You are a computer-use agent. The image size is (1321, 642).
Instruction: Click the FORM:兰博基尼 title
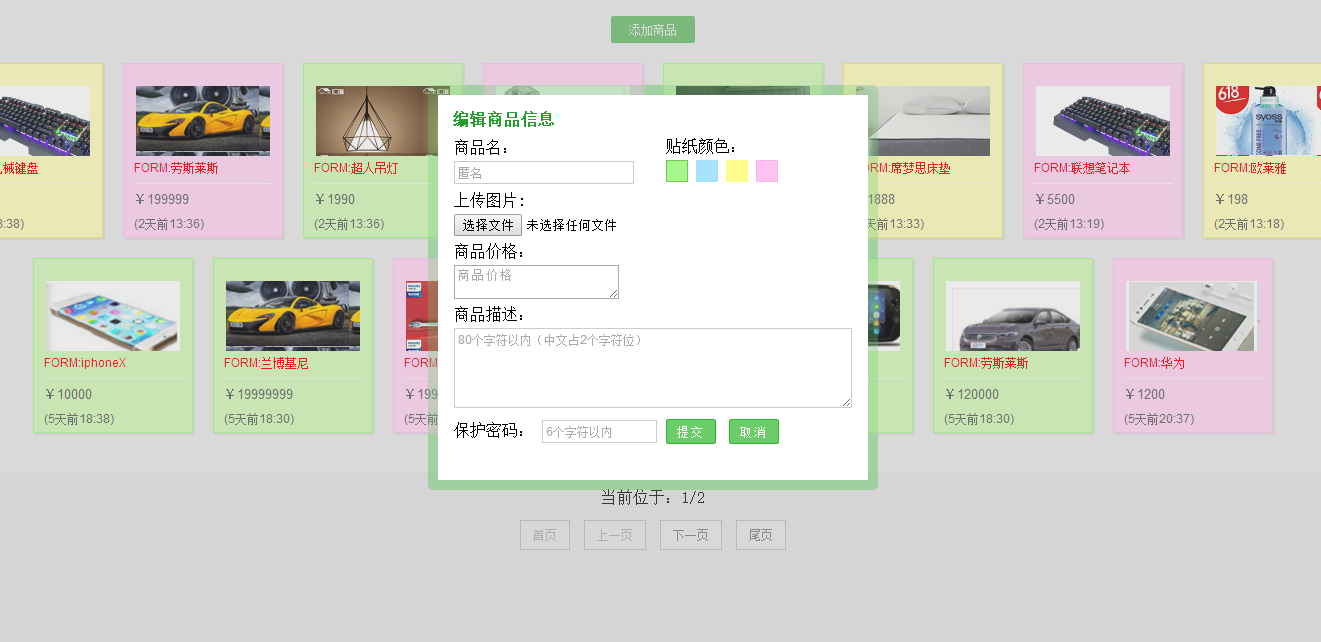tap(266, 363)
